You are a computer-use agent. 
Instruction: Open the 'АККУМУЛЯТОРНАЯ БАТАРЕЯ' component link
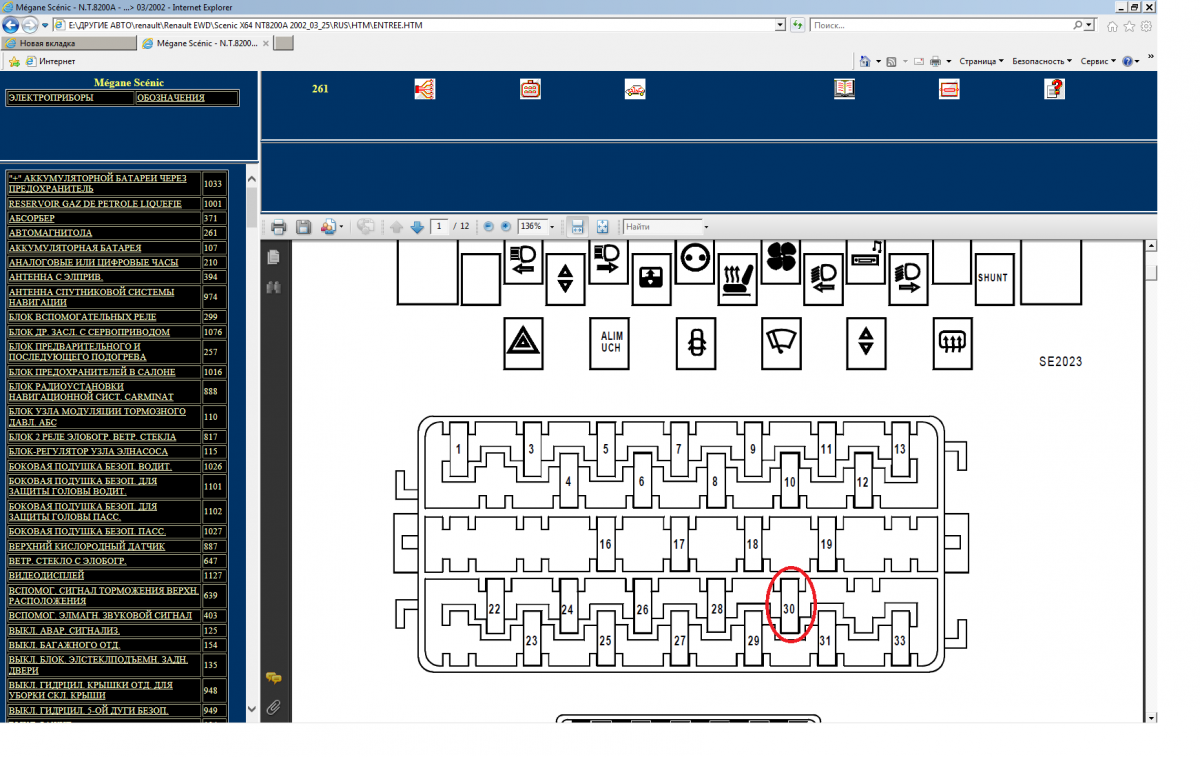75,248
